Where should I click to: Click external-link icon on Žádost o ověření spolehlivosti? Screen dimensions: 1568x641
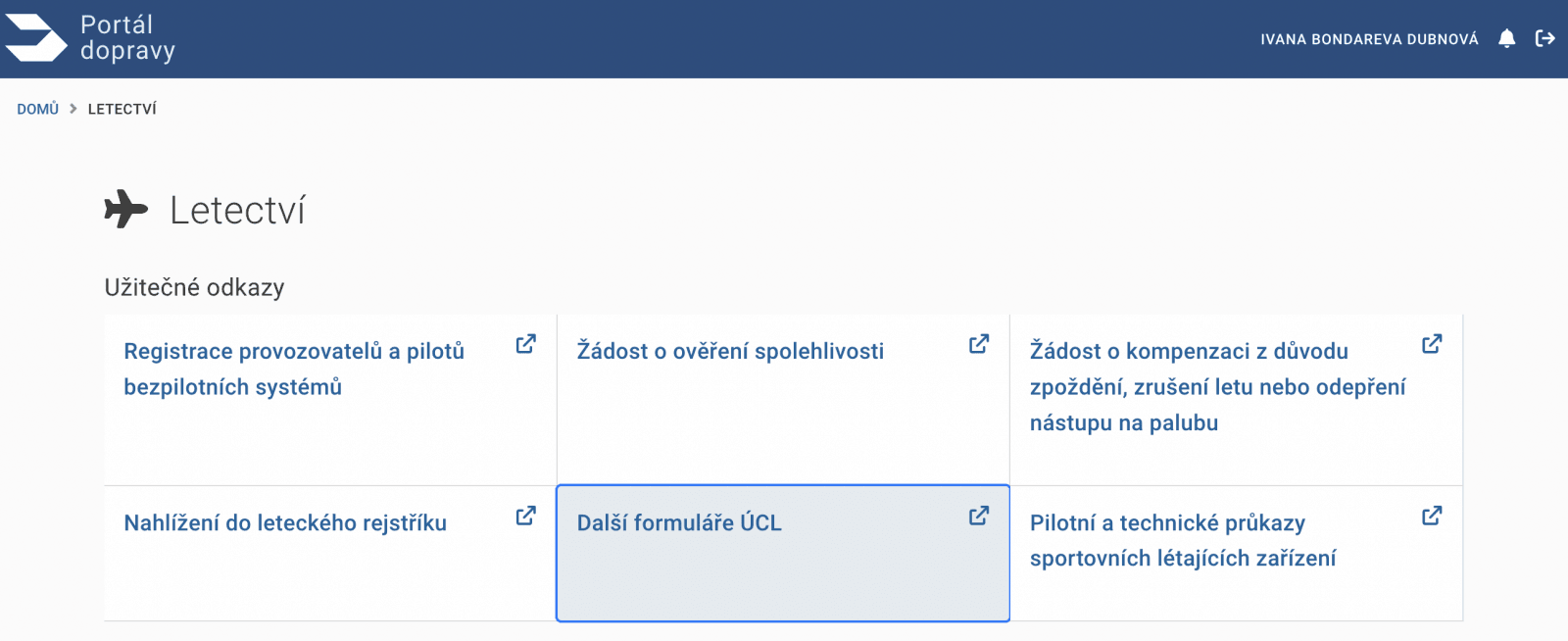979,344
